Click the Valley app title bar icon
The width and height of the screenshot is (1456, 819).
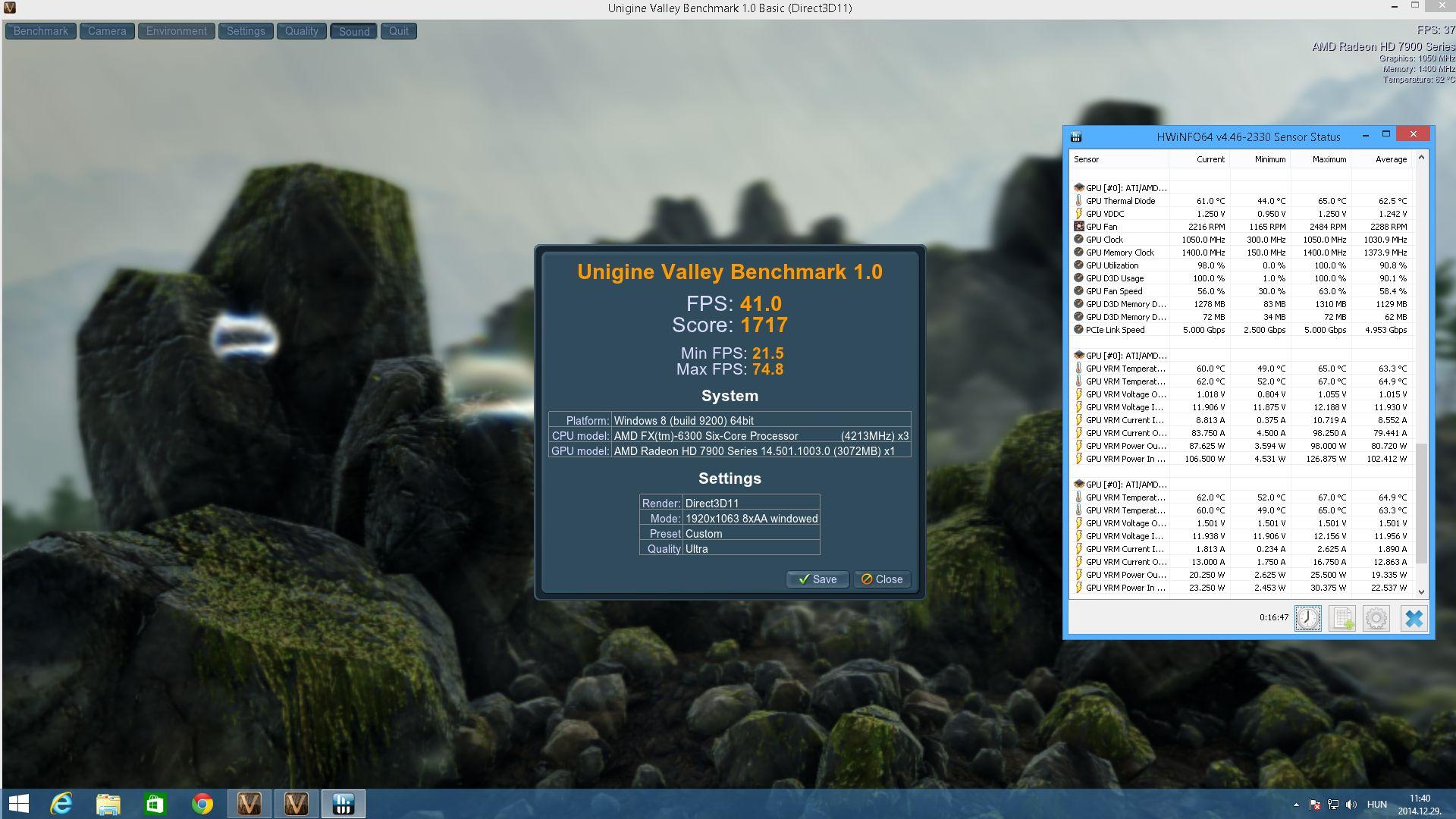coord(9,8)
